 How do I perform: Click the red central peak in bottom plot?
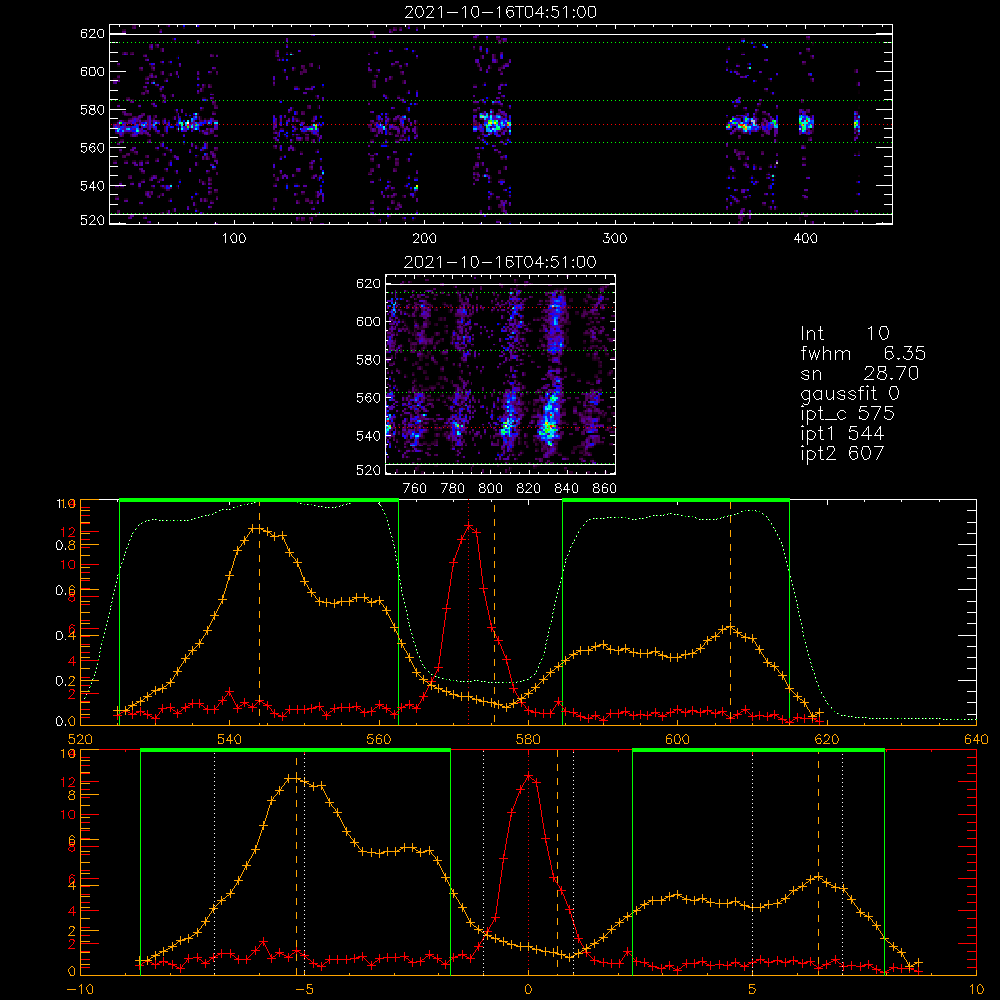(x=528, y=776)
